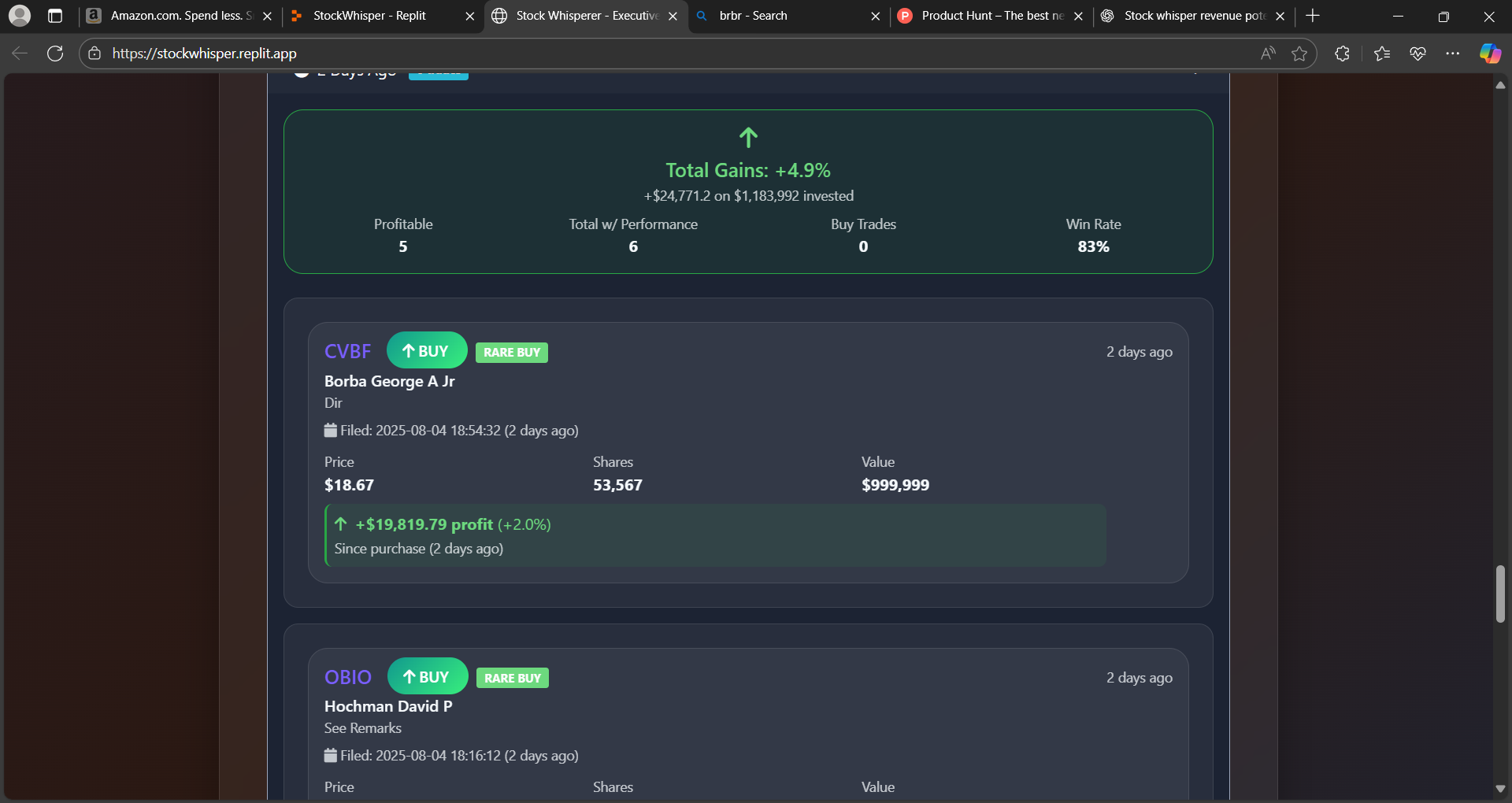This screenshot has width=1512, height=803.
Task: Click the RARE BUY tag on OBIO
Action: coord(513,678)
